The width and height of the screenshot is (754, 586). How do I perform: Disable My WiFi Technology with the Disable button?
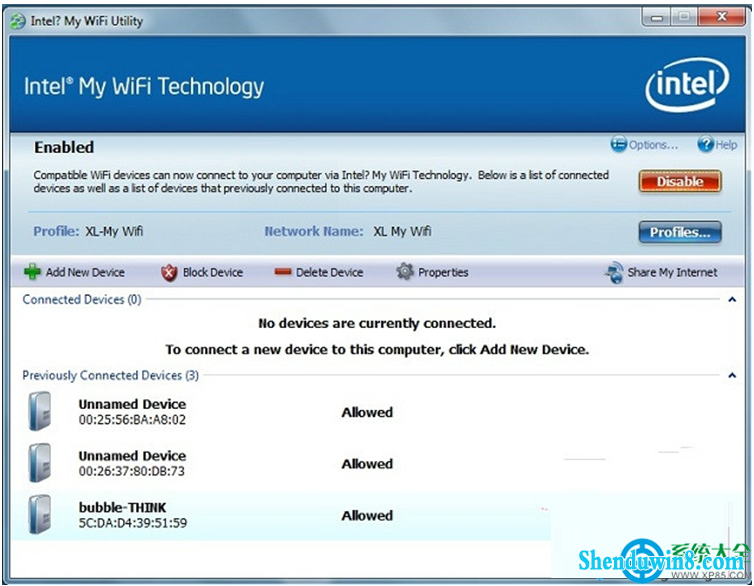680,182
